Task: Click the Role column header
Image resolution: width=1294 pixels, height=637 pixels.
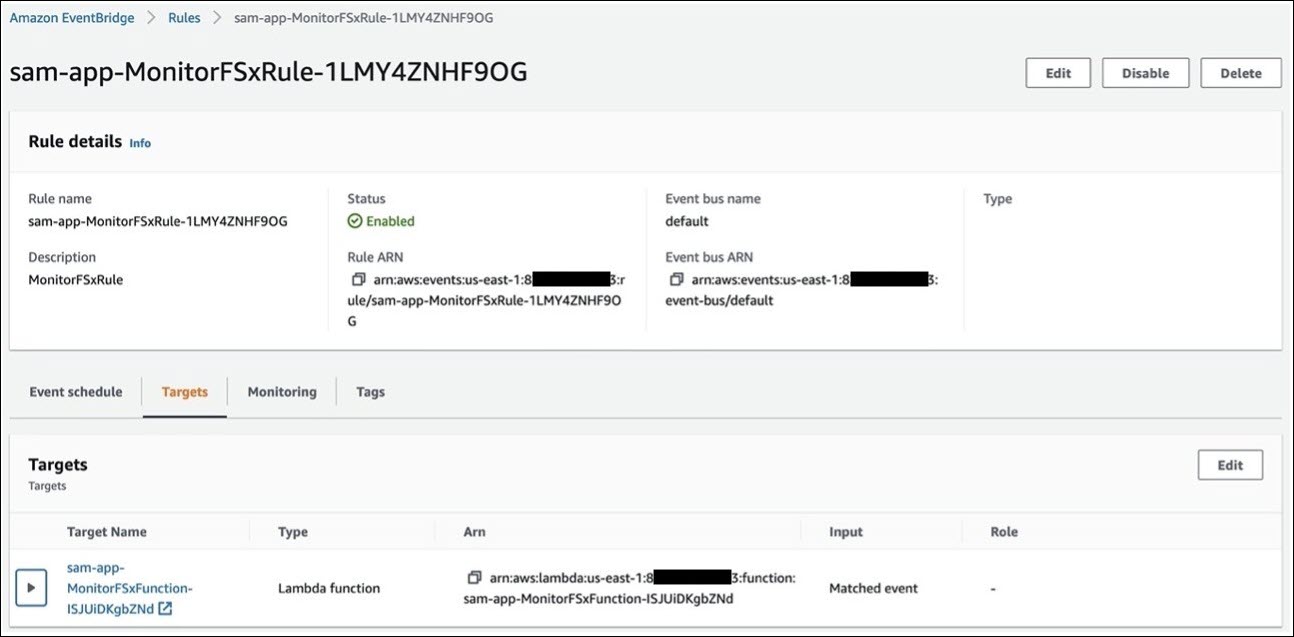Action: pos(1004,532)
